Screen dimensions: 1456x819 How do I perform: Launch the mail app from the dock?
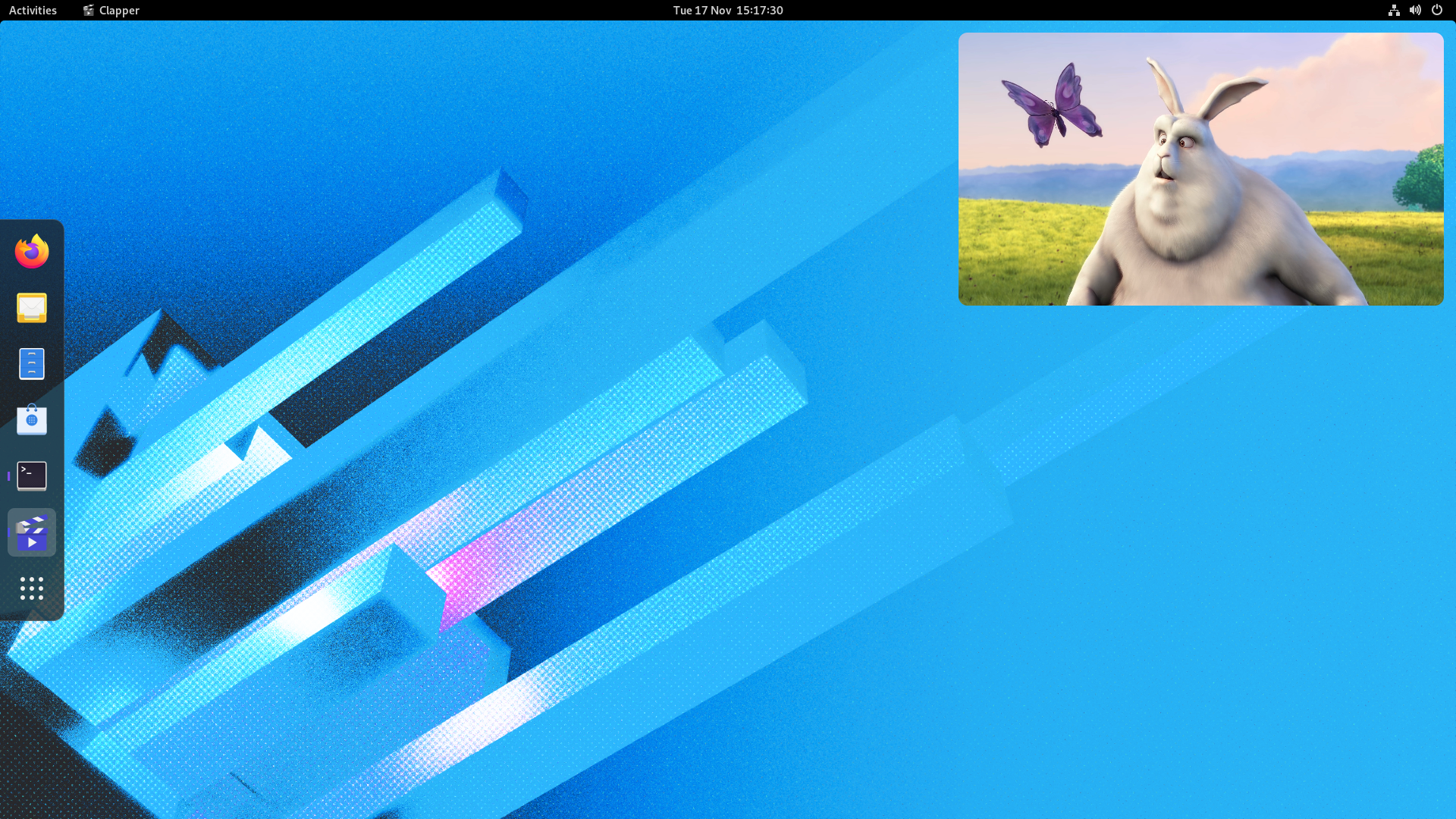point(32,308)
